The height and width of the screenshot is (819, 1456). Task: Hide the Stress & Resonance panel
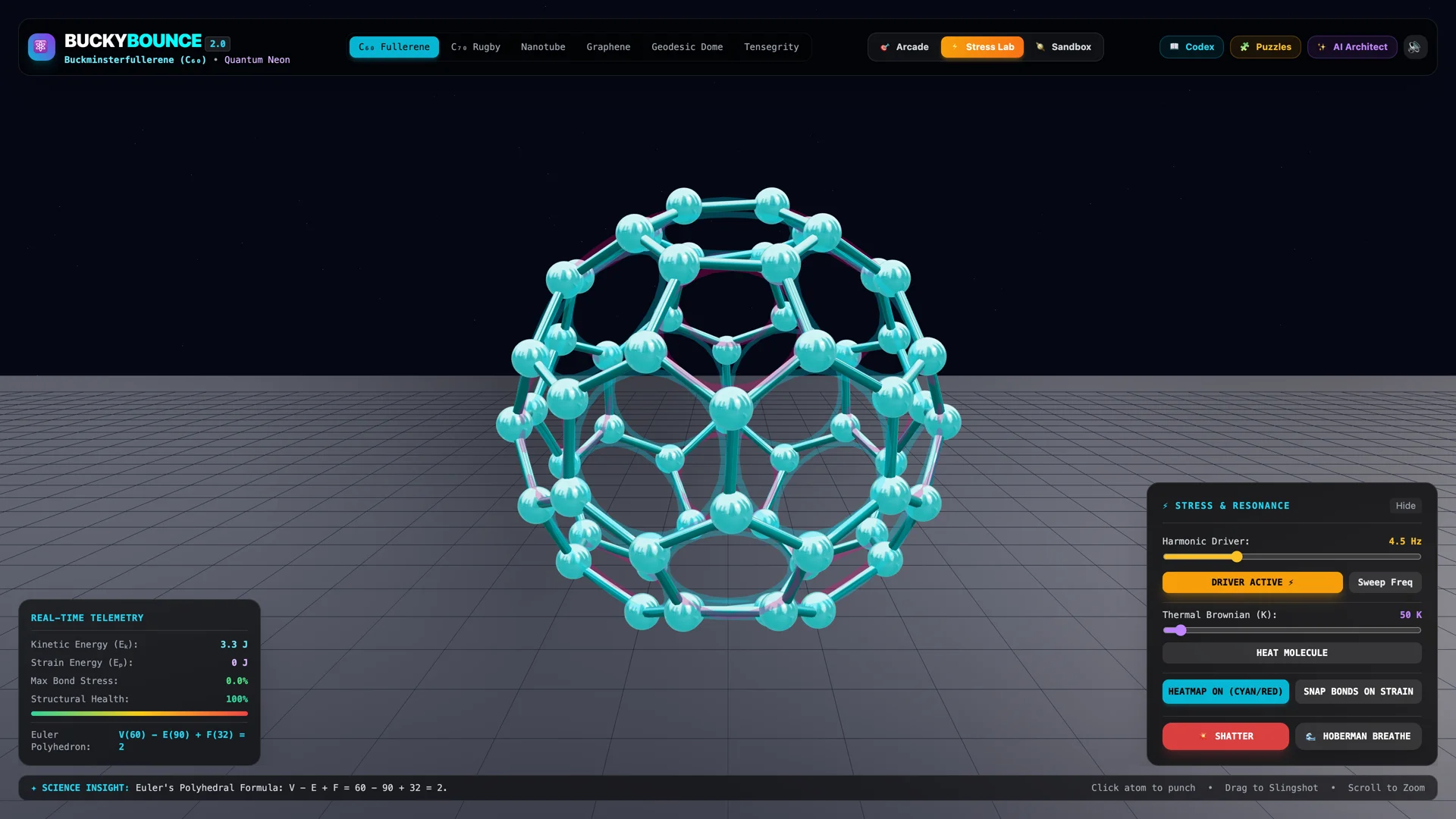point(1405,506)
